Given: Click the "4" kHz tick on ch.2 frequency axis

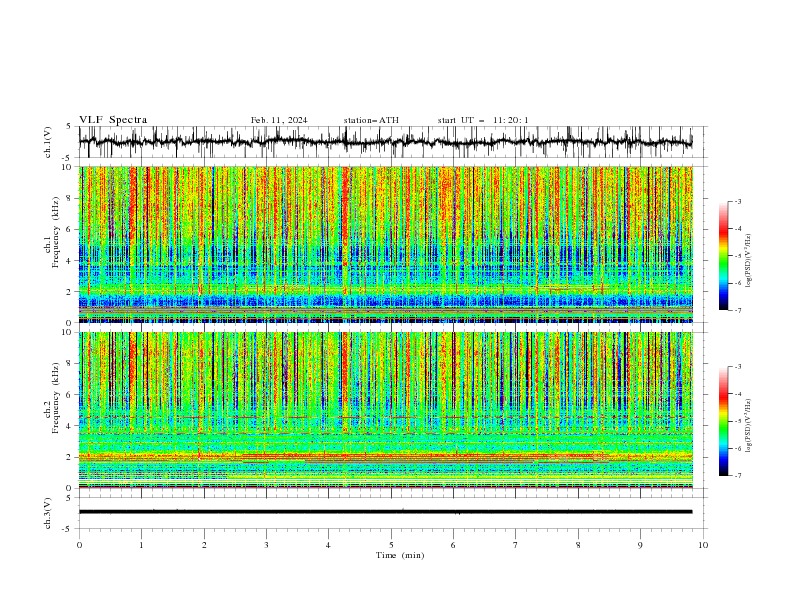Looking at the screenshot, I should (70, 426).
